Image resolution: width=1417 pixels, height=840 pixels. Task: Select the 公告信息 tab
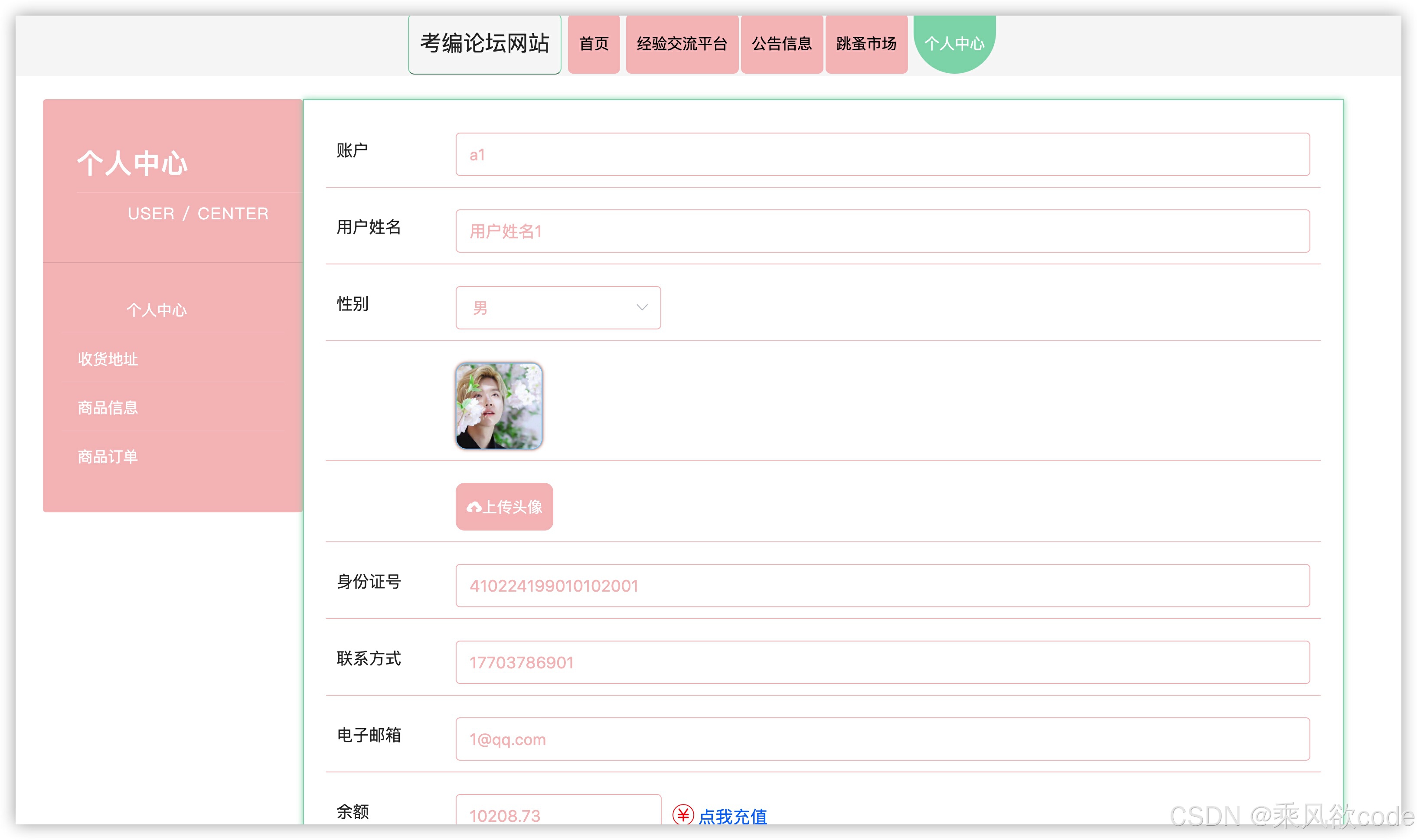point(782,44)
